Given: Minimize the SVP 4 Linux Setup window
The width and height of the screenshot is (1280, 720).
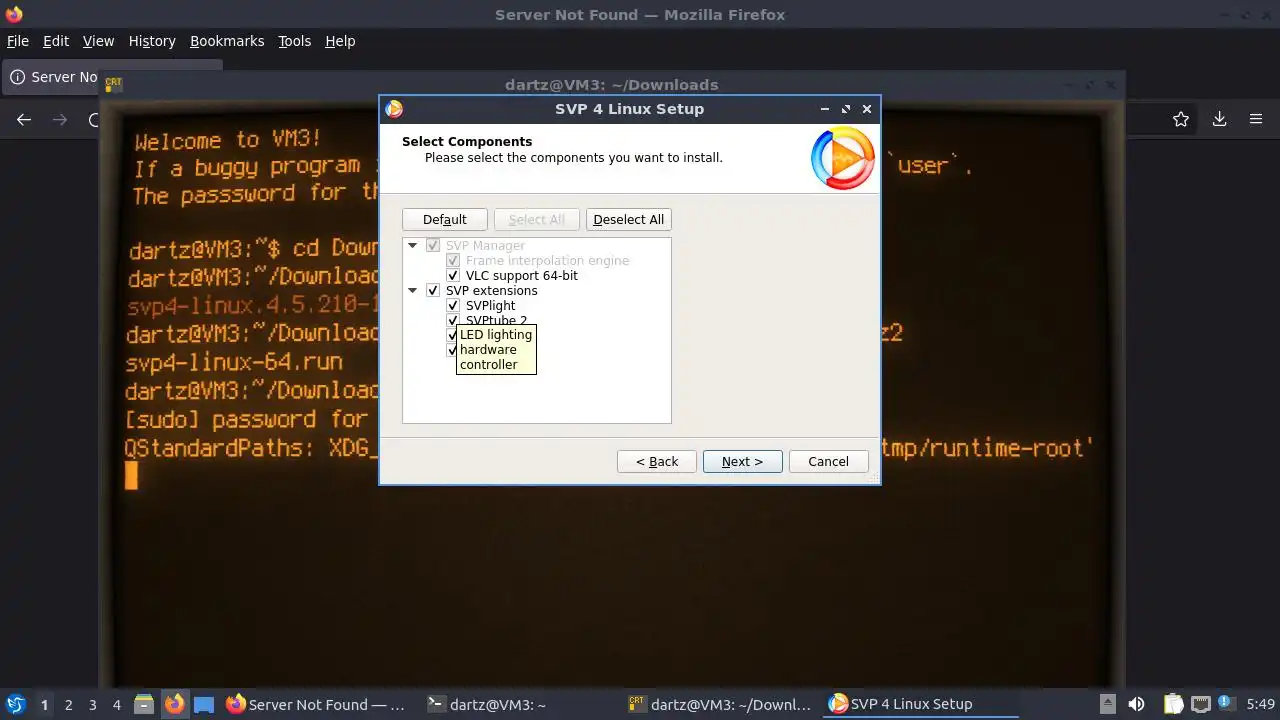Looking at the screenshot, I should click(x=825, y=109).
